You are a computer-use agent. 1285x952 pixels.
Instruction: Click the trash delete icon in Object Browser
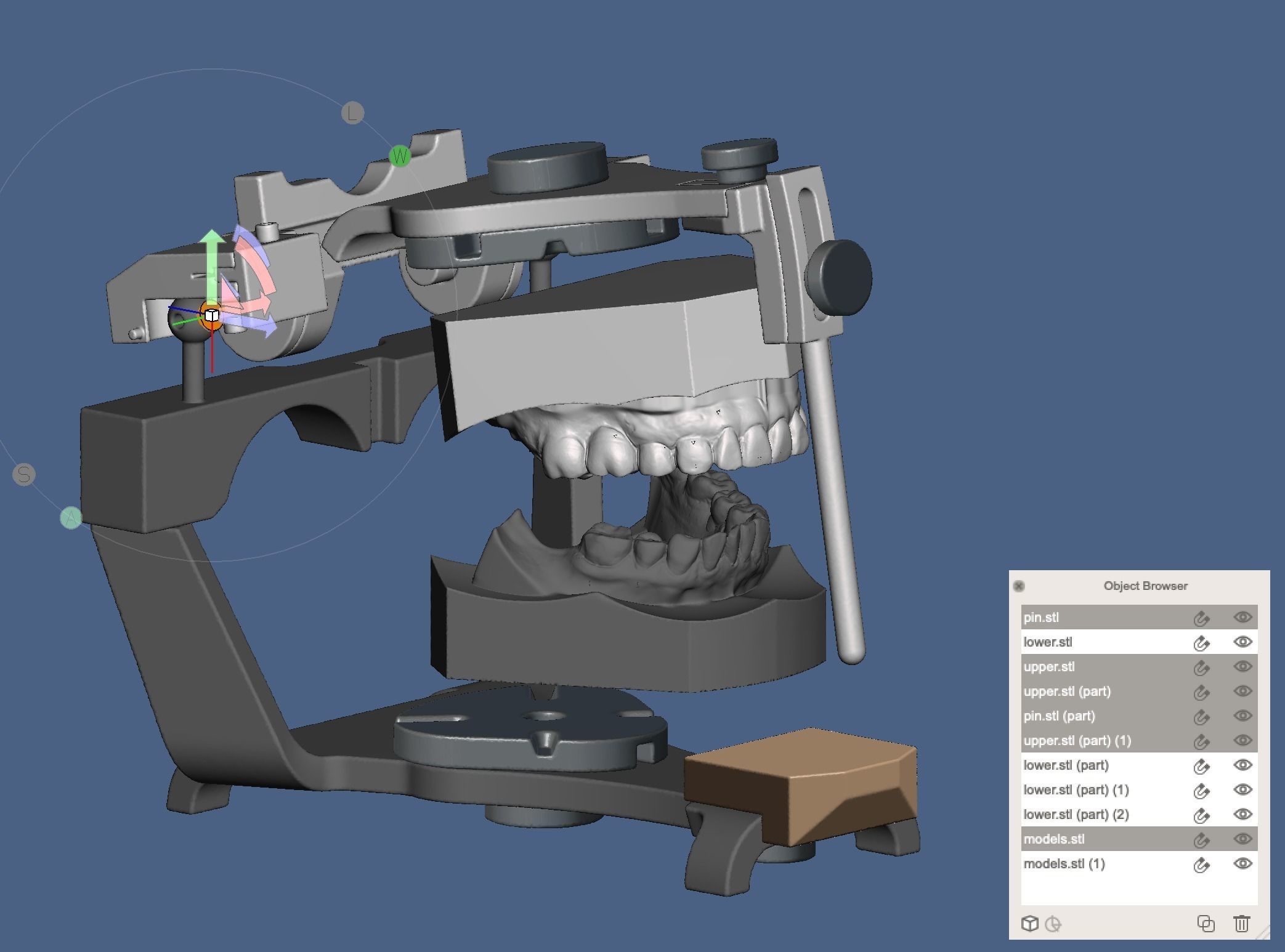tap(1241, 924)
